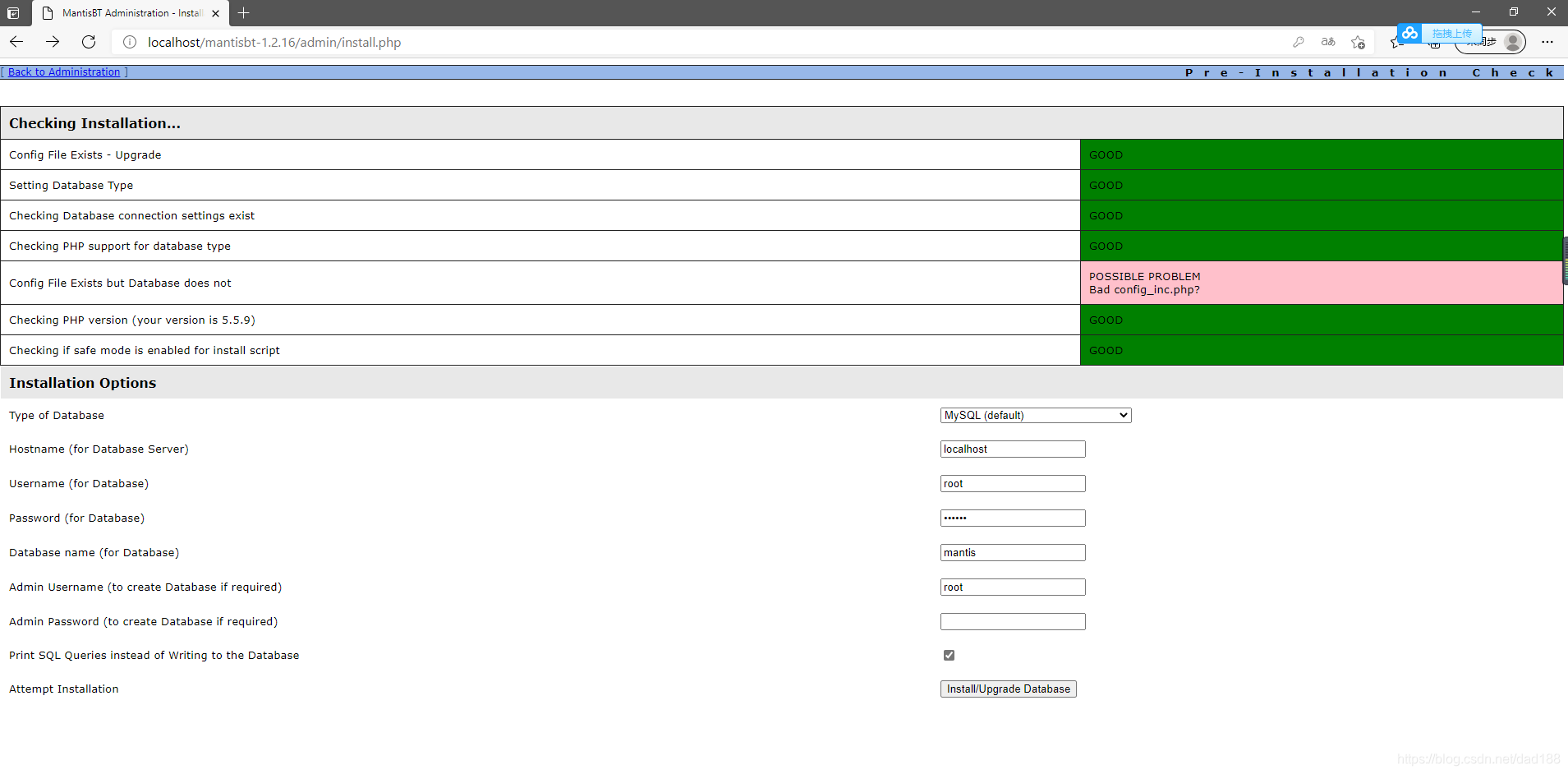This screenshot has height=774, width=1568.
Task: Click 'Config File Exists - Upgrade' row text
Action: pyautogui.click(x=85, y=154)
